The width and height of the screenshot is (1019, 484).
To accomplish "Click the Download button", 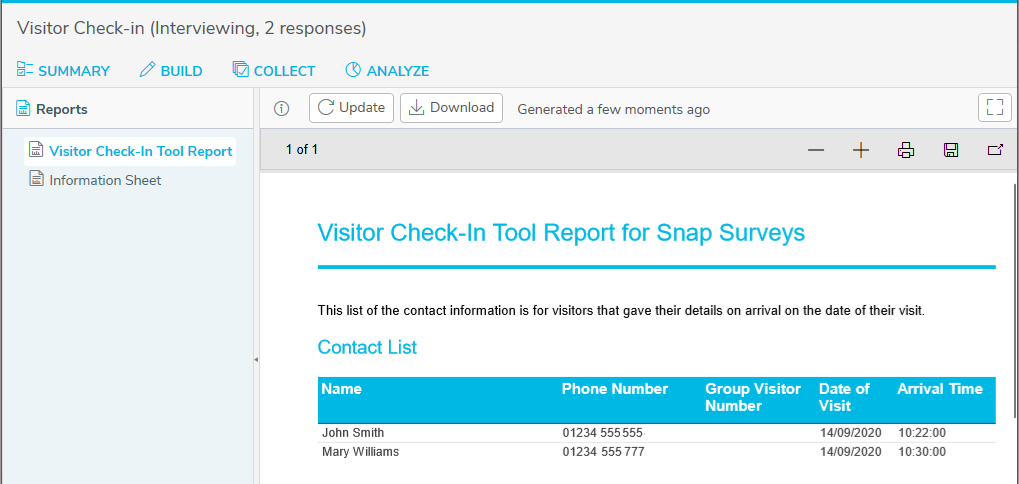I will (451, 108).
